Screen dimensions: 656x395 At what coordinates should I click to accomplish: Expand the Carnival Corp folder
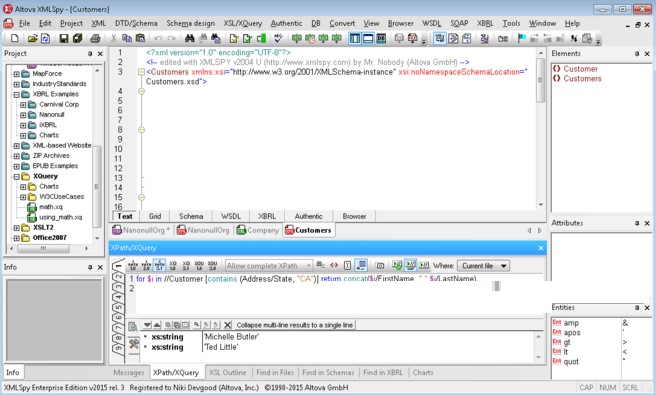click(x=23, y=105)
